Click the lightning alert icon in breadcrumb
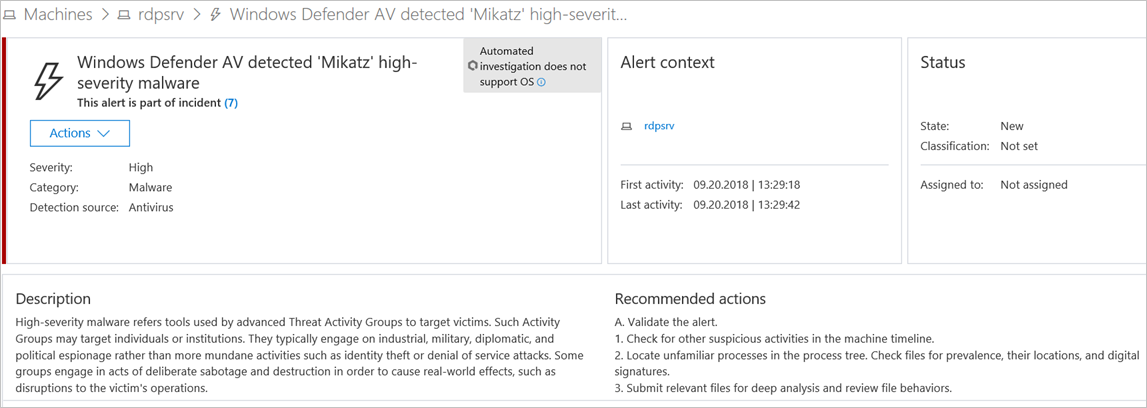This screenshot has width=1147, height=408. click(x=216, y=15)
